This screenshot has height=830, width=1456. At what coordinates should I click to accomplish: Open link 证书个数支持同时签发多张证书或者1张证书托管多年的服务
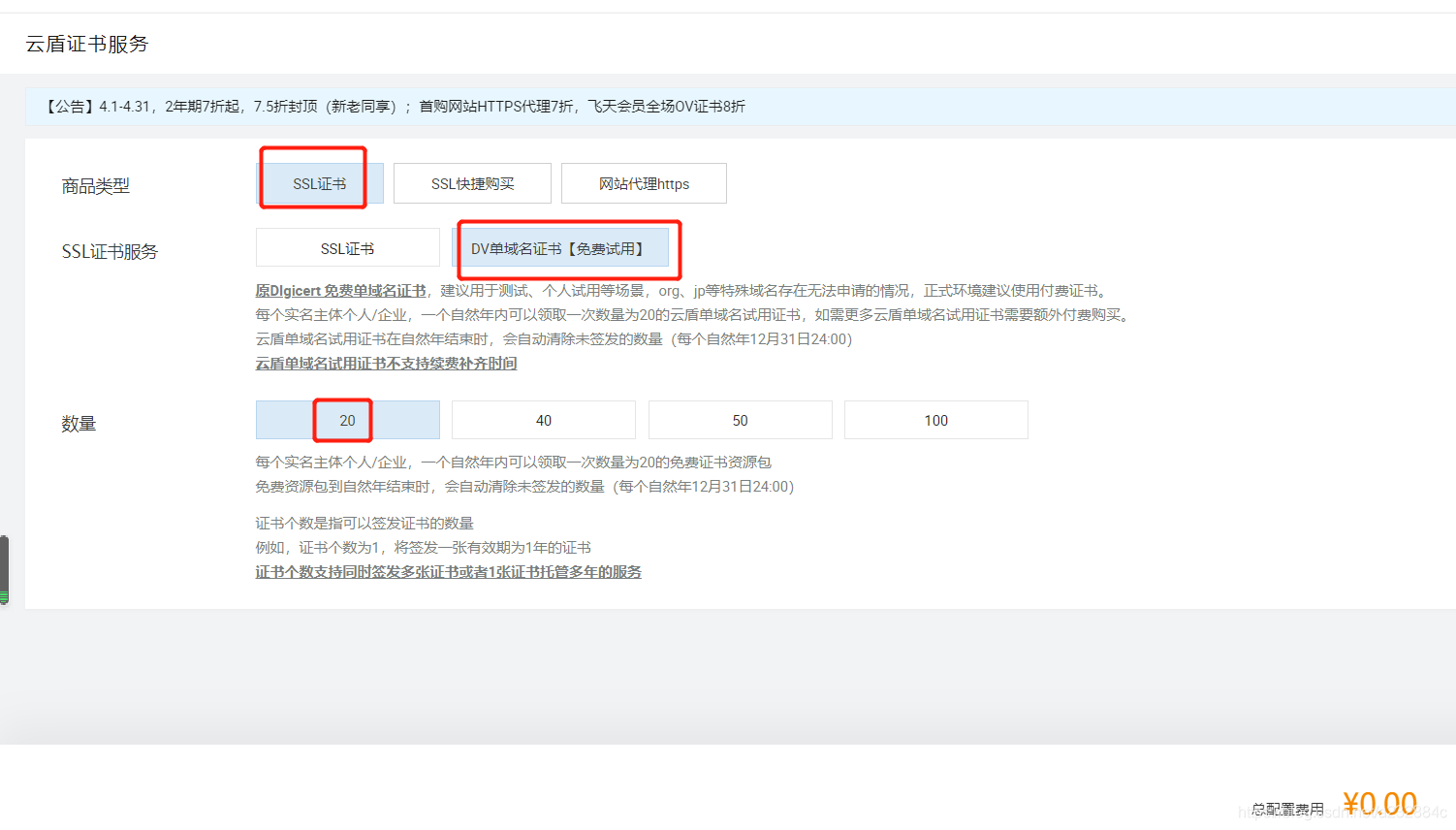coord(448,572)
